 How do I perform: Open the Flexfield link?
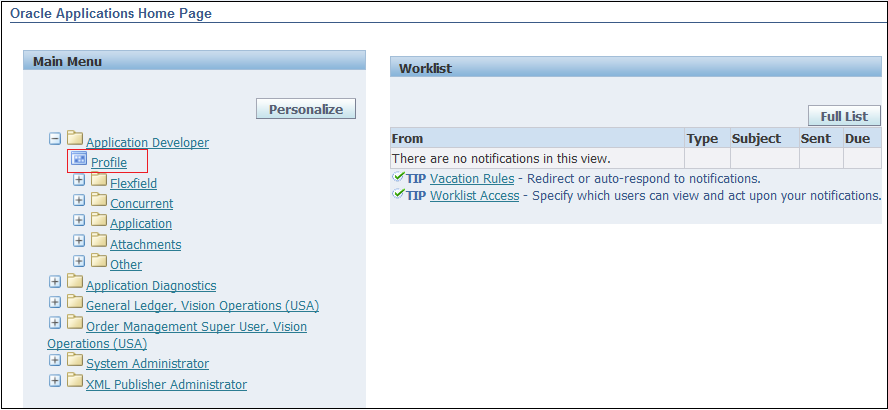[134, 183]
